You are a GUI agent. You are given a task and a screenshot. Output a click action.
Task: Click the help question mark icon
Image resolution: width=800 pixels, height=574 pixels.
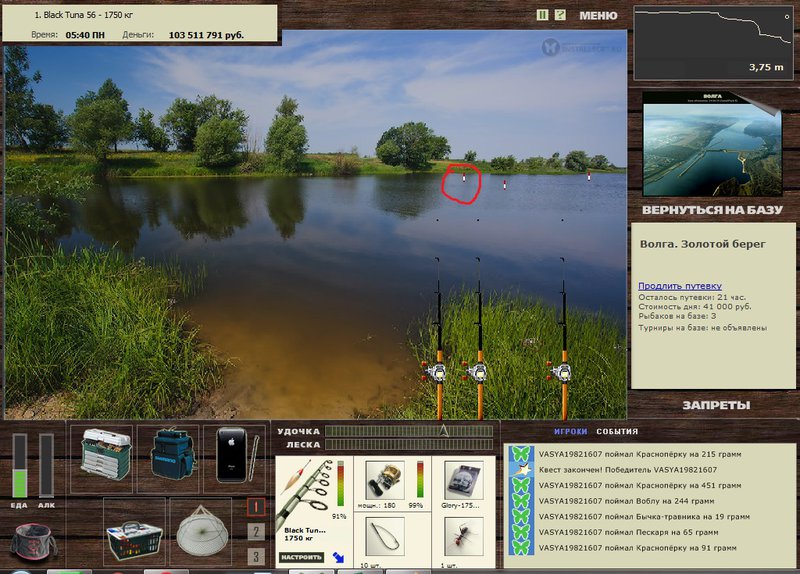click(x=560, y=16)
